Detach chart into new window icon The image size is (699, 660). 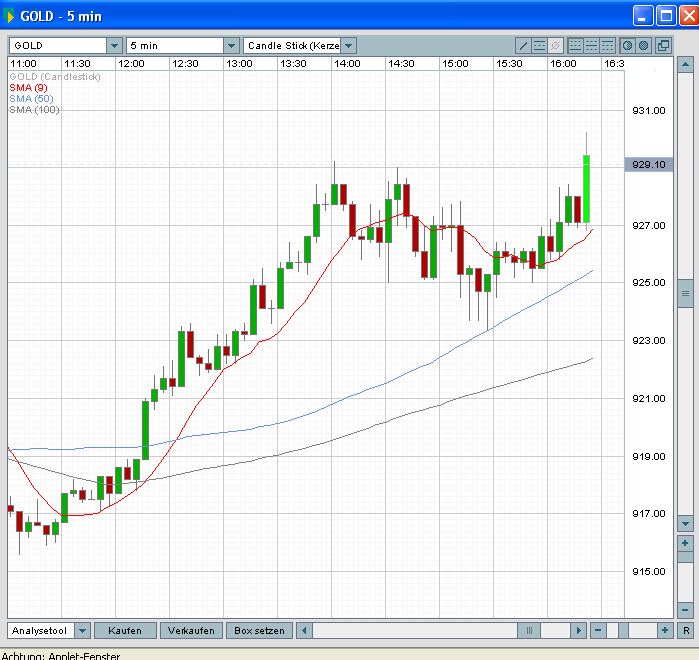[x=663, y=45]
